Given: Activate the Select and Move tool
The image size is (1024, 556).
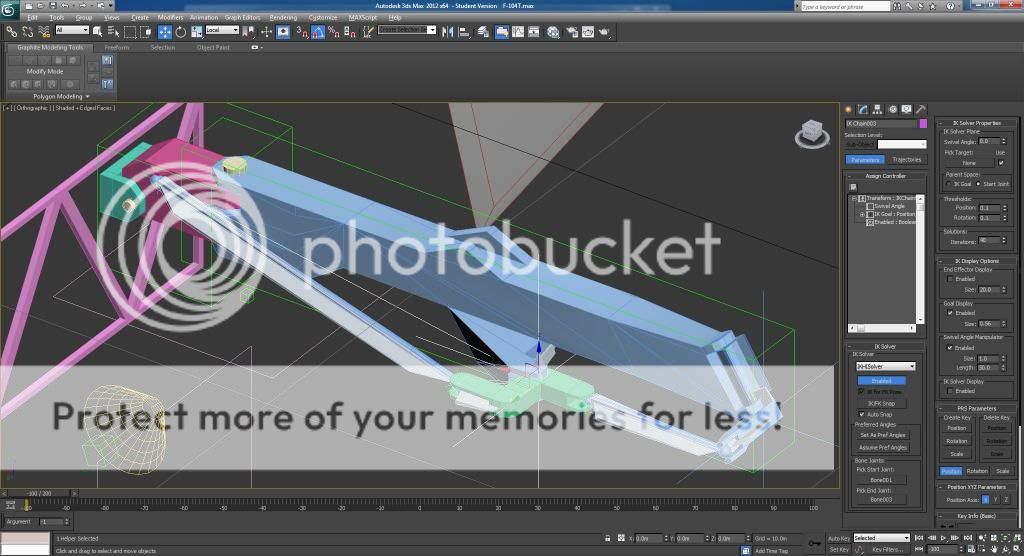Looking at the screenshot, I should click(165, 31).
